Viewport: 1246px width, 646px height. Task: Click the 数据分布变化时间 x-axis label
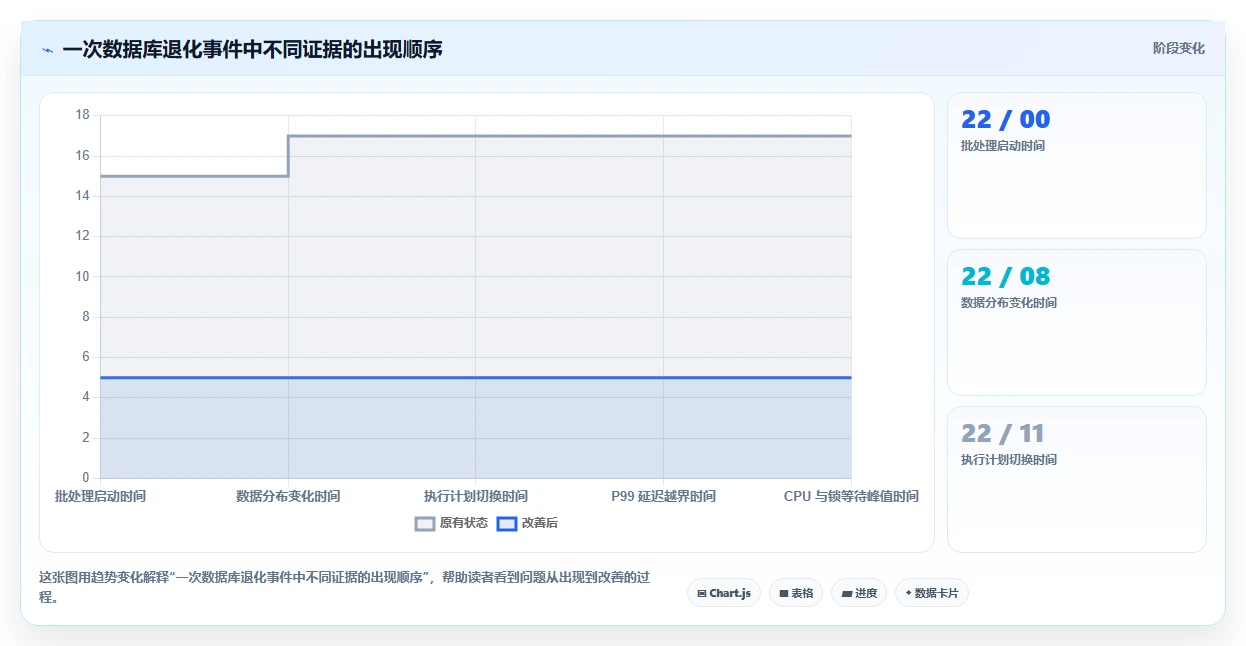(x=288, y=496)
